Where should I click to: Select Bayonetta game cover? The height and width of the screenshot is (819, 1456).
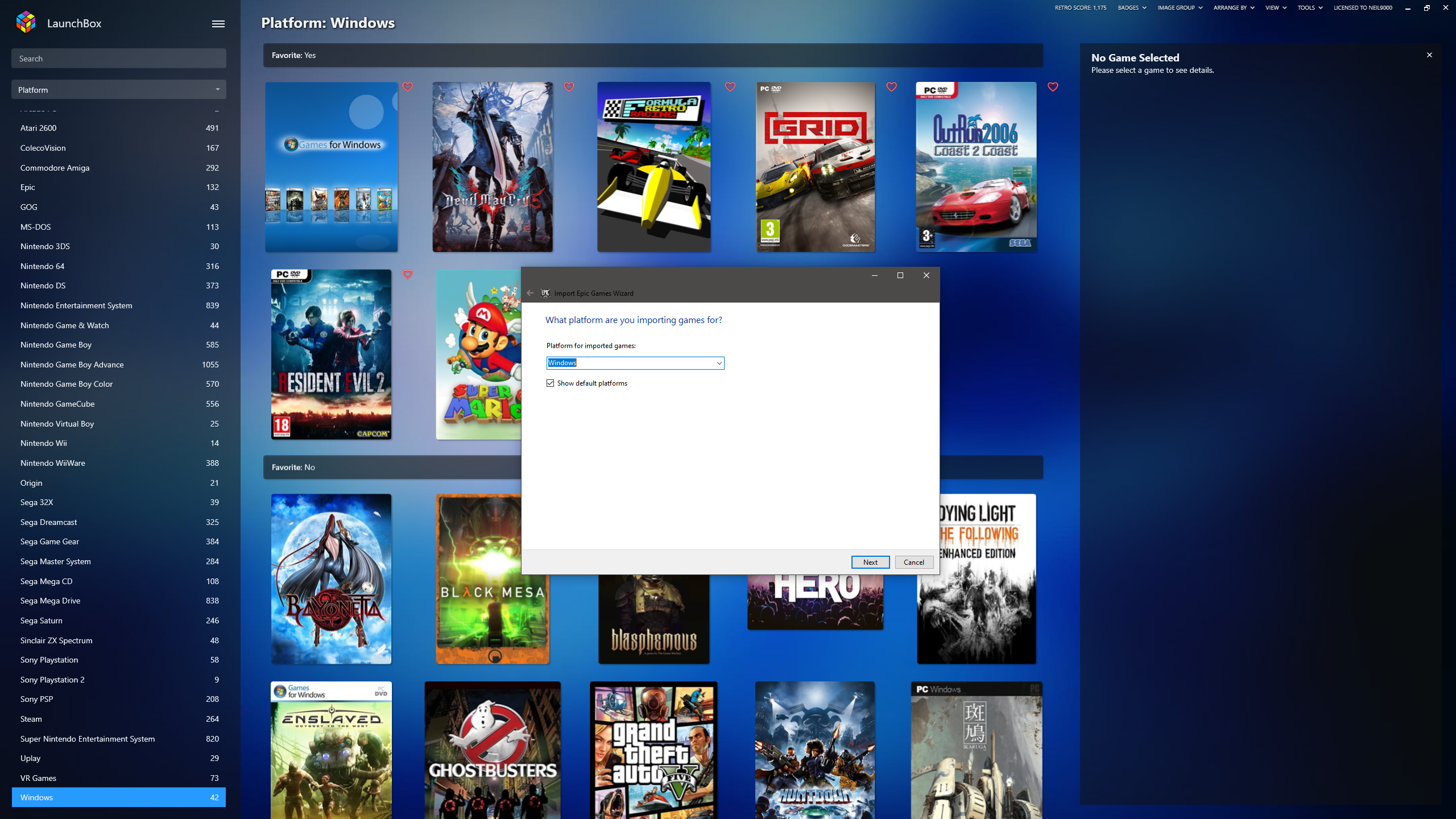332,579
